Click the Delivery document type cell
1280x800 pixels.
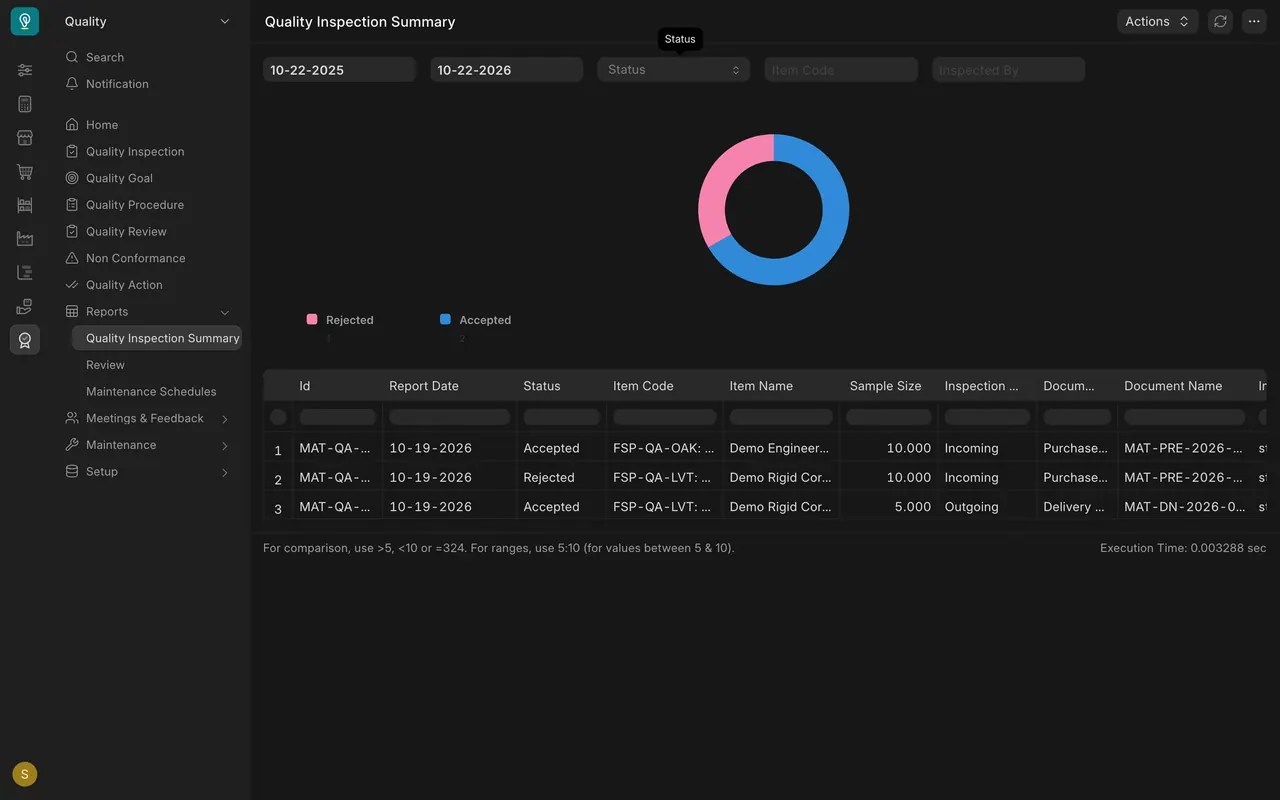pos(1076,507)
